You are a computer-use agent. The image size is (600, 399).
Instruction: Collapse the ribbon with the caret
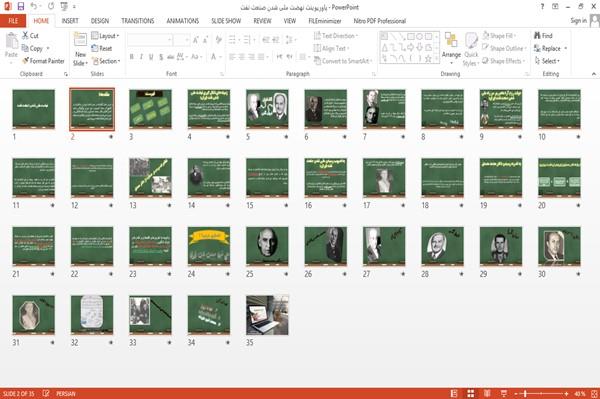(594, 74)
